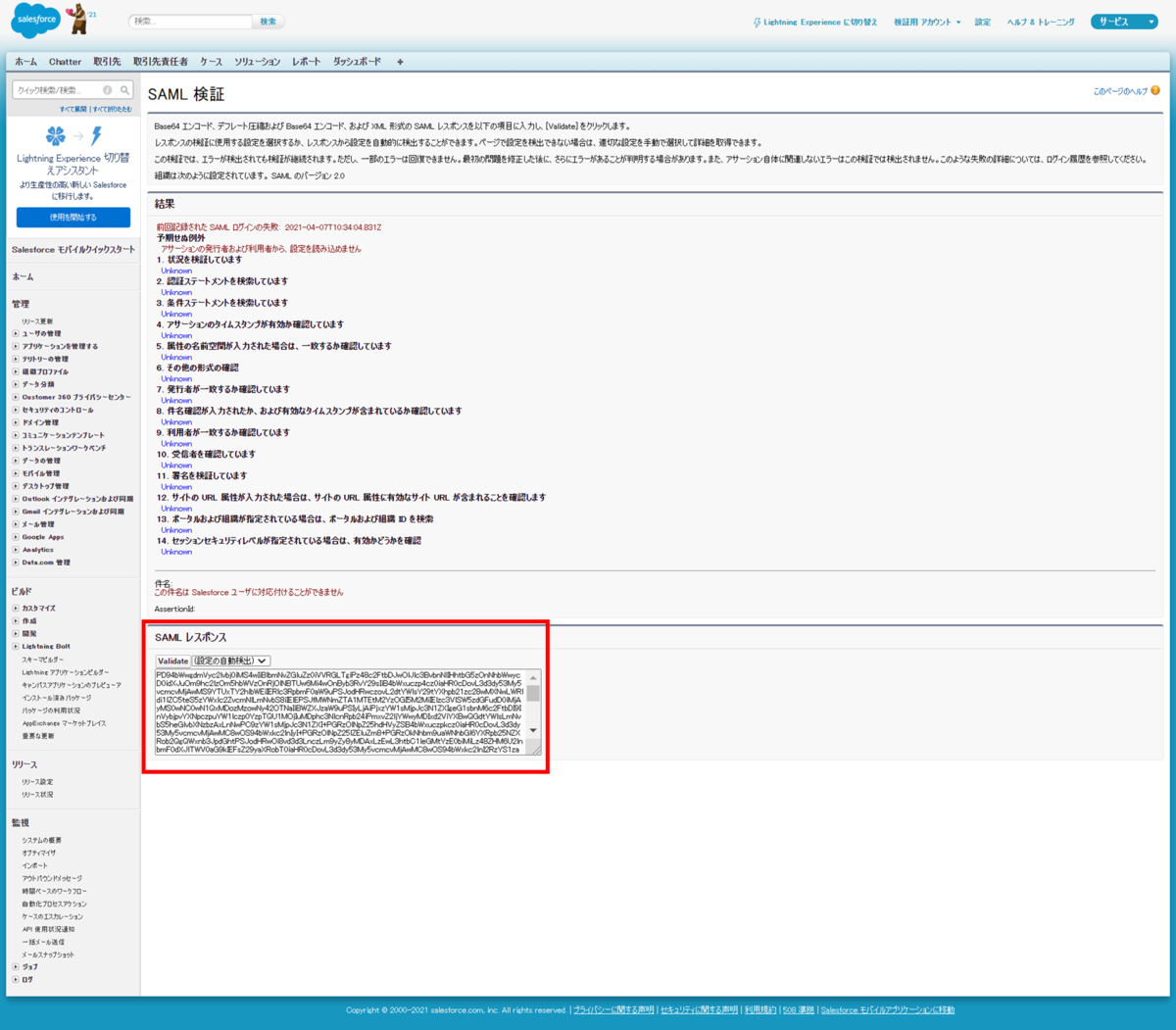The width and height of the screenshot is (1176, 1030).
Task: Open リリース設定 in sidebar
Action: pos(37,782)
